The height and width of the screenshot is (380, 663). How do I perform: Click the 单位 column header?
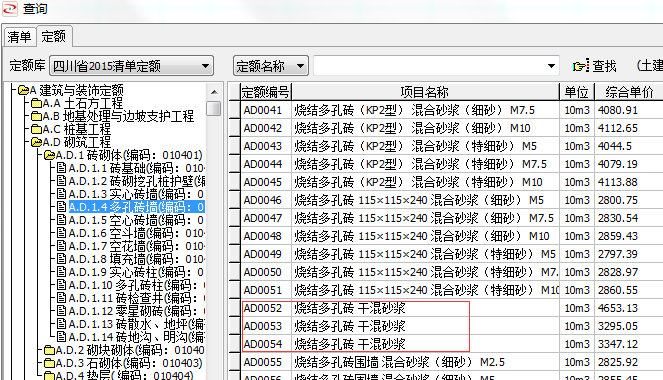coord(577,92)
